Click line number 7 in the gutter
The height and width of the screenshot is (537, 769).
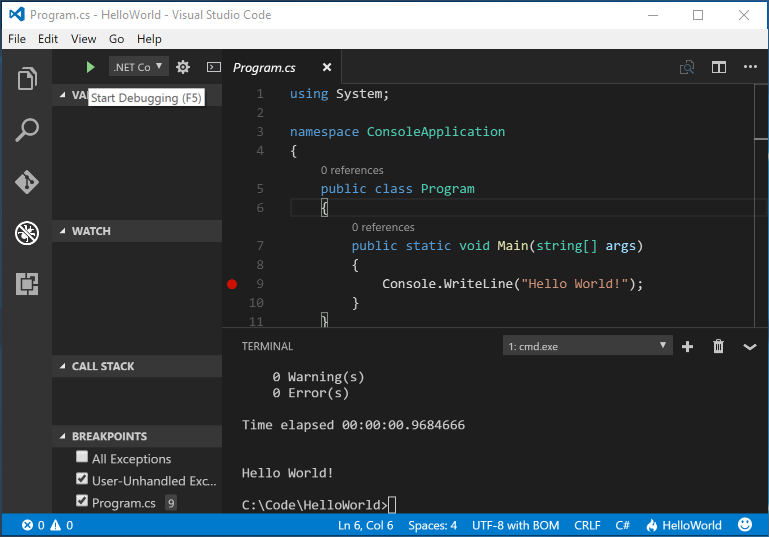[260, 246]
